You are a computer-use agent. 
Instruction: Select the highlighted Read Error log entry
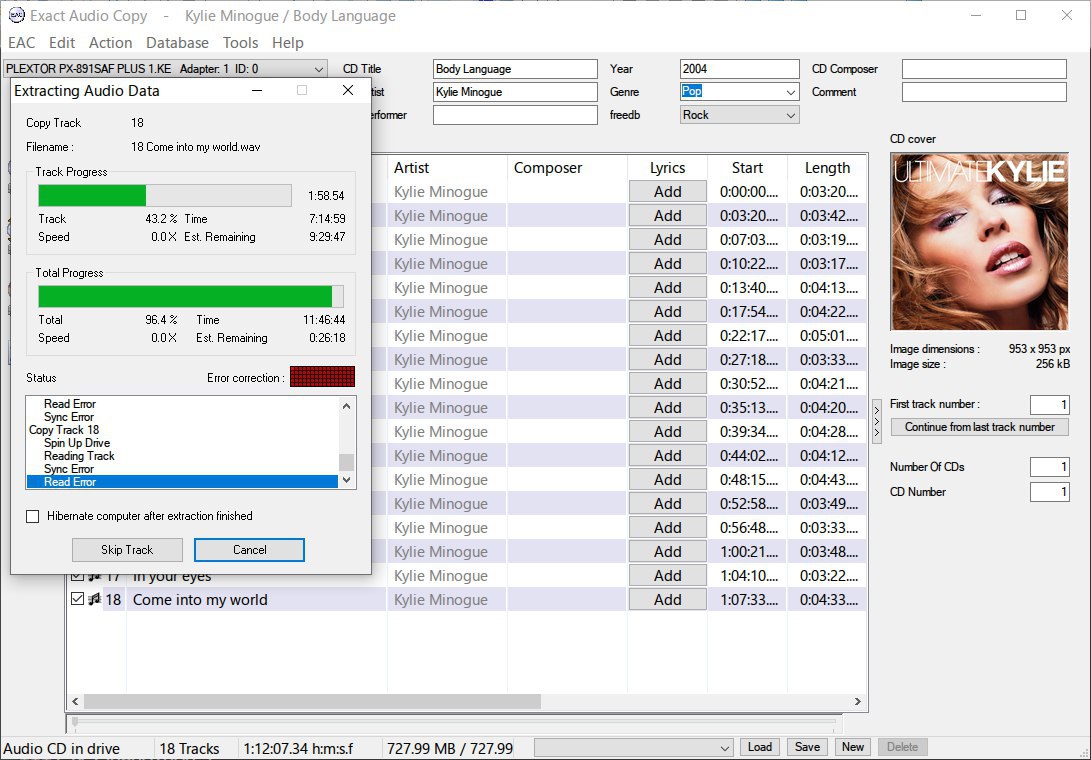(x=182, y=482)
